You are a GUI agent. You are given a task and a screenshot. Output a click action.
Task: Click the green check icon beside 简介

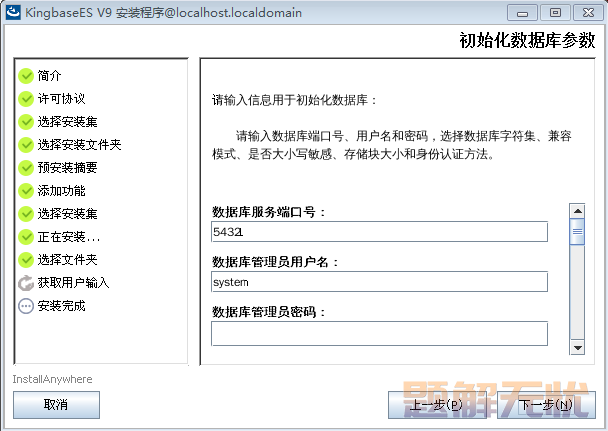26,76
